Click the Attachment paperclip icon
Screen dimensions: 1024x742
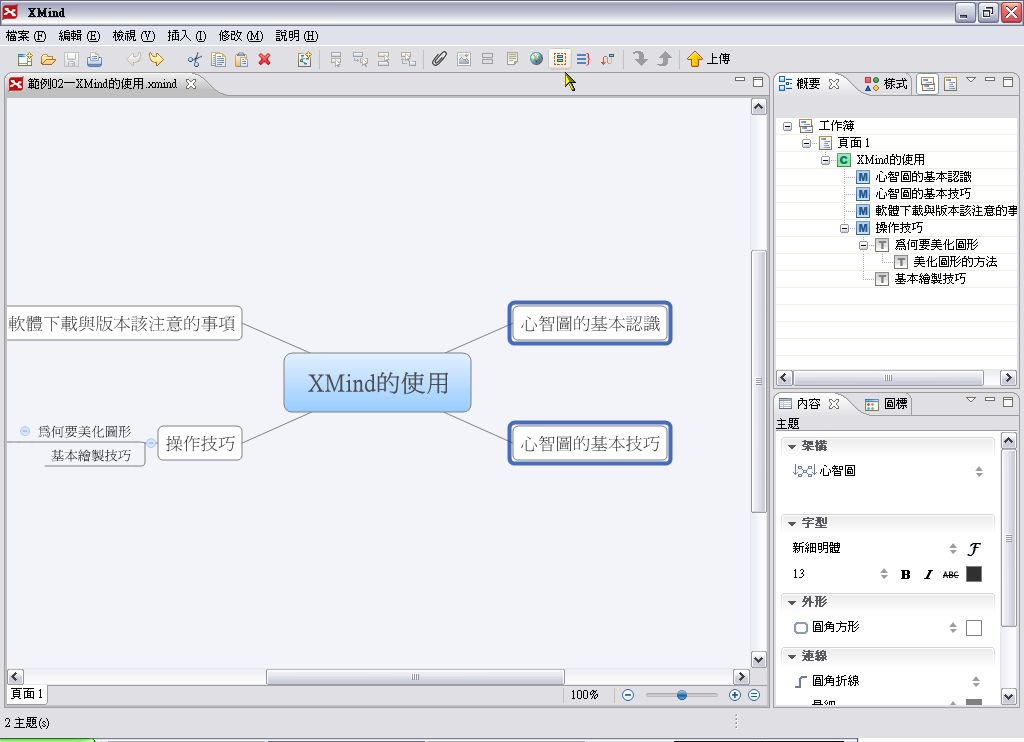tap(440, 59)
